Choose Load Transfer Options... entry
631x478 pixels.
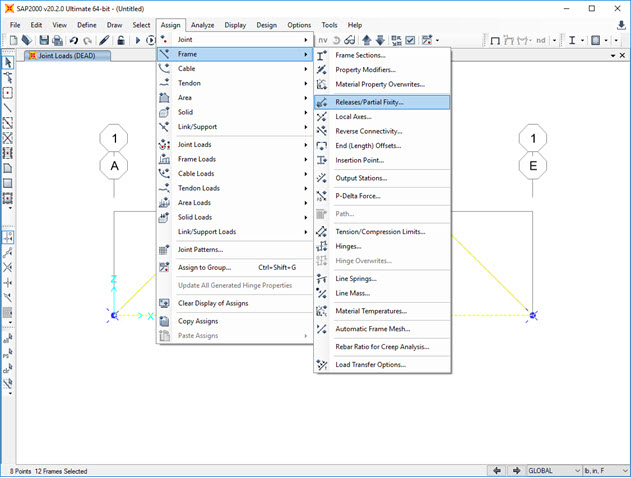click(x=382, y=365)
